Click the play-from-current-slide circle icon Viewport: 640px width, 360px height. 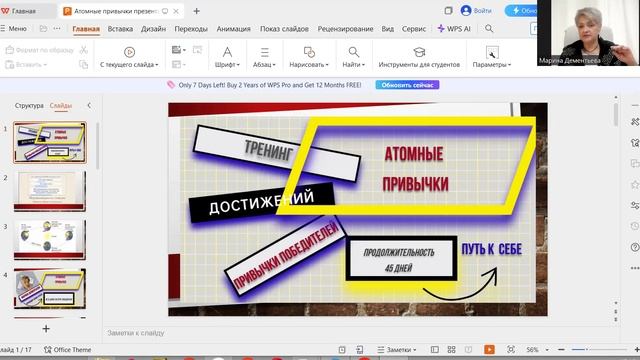click(x=129, y=52)
